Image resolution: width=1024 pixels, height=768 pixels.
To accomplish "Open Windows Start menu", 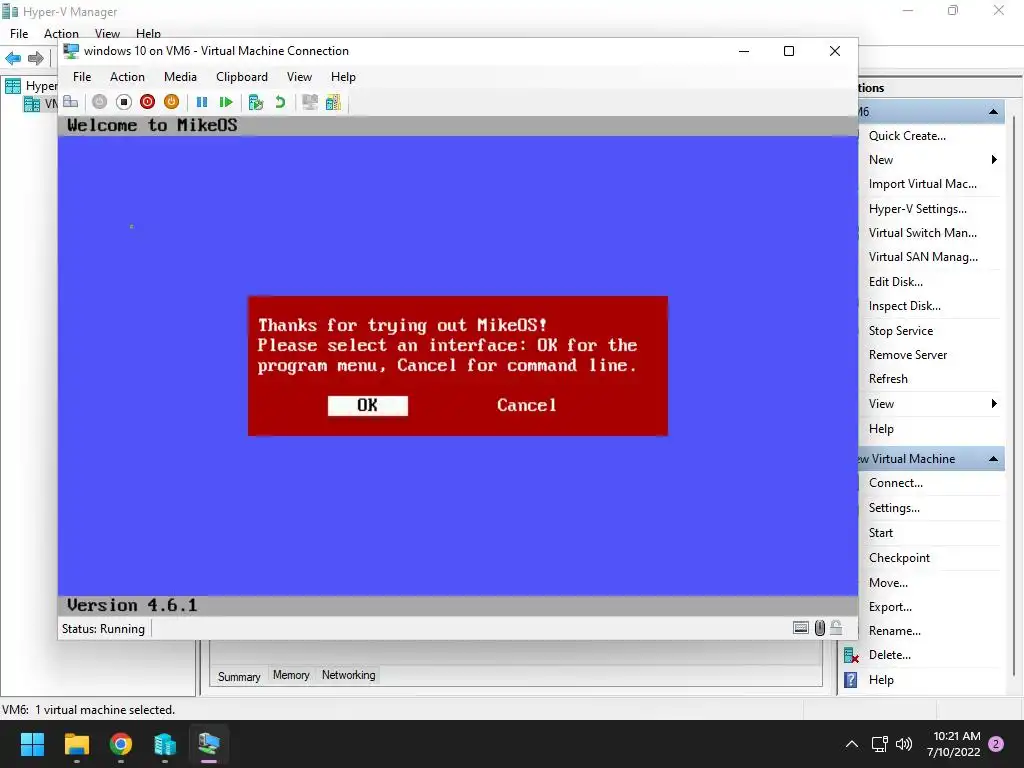I will (x=32, y=744).
